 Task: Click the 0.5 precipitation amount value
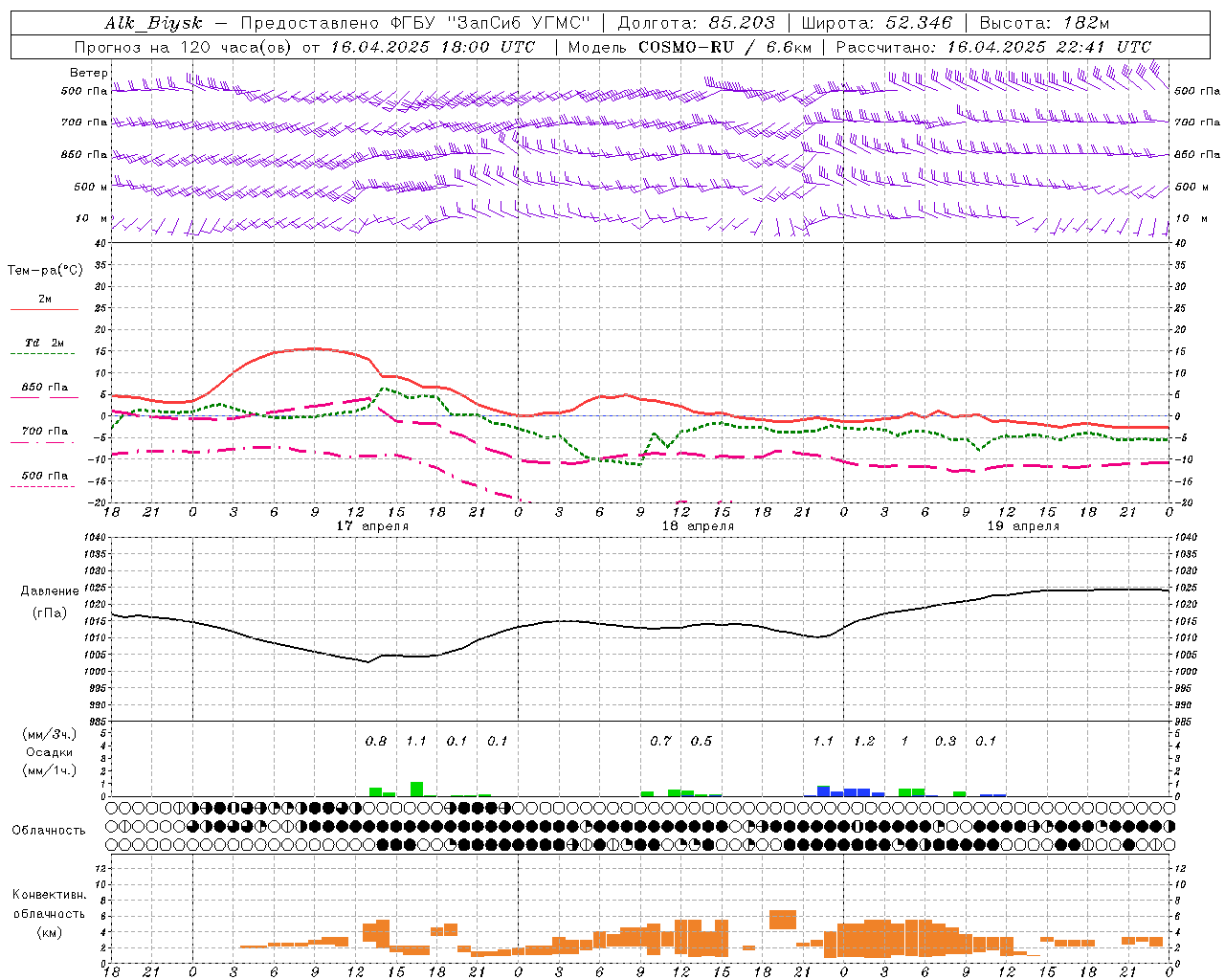(702, 742)
